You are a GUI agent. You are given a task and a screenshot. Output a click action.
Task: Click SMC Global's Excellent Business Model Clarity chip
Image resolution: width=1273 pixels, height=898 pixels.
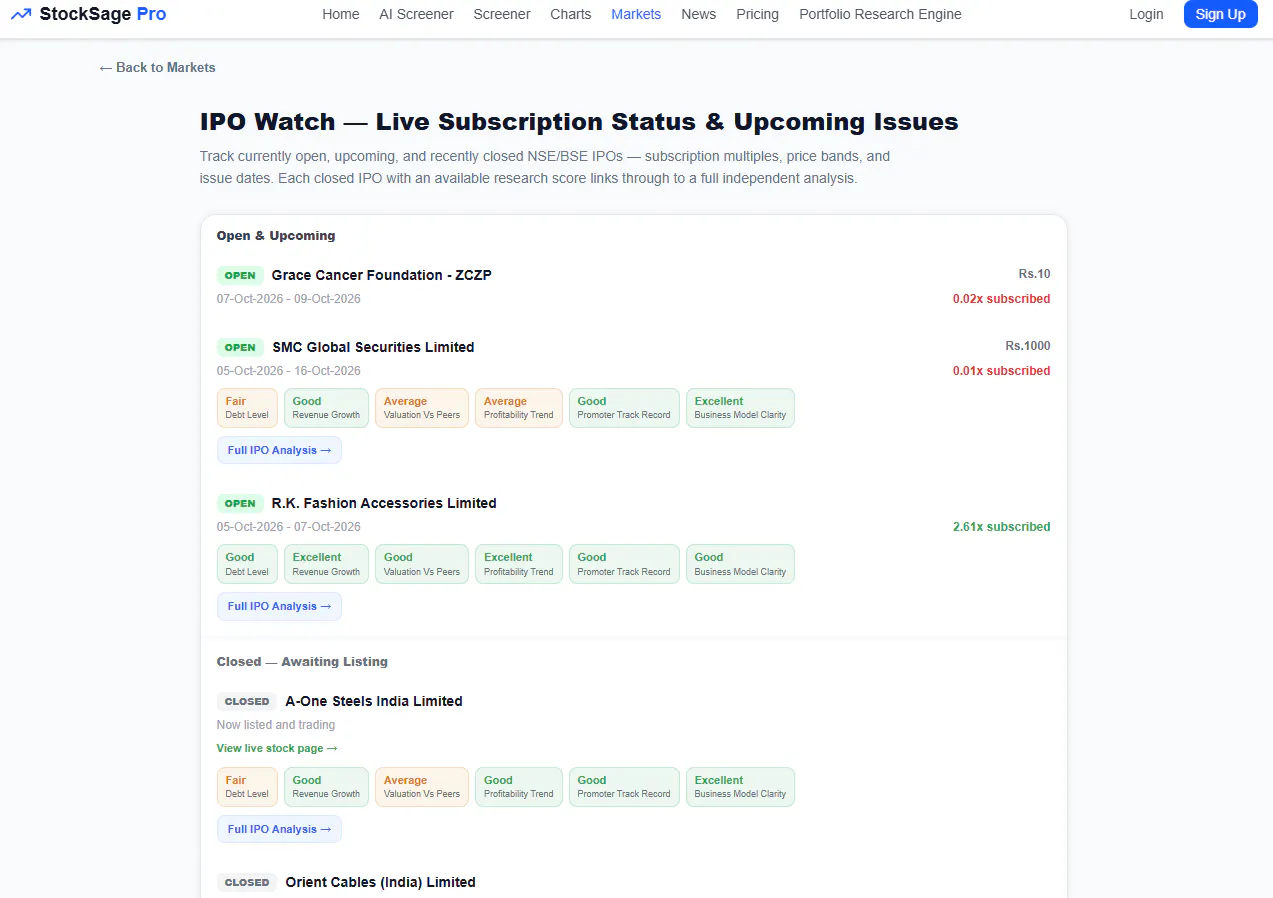click(740, 408)
